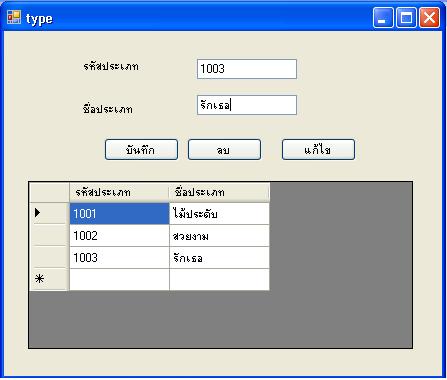Select grid cell 1002
Viewport: 447px width, 380px height.
pyautogui.click(x=119, y=236)
